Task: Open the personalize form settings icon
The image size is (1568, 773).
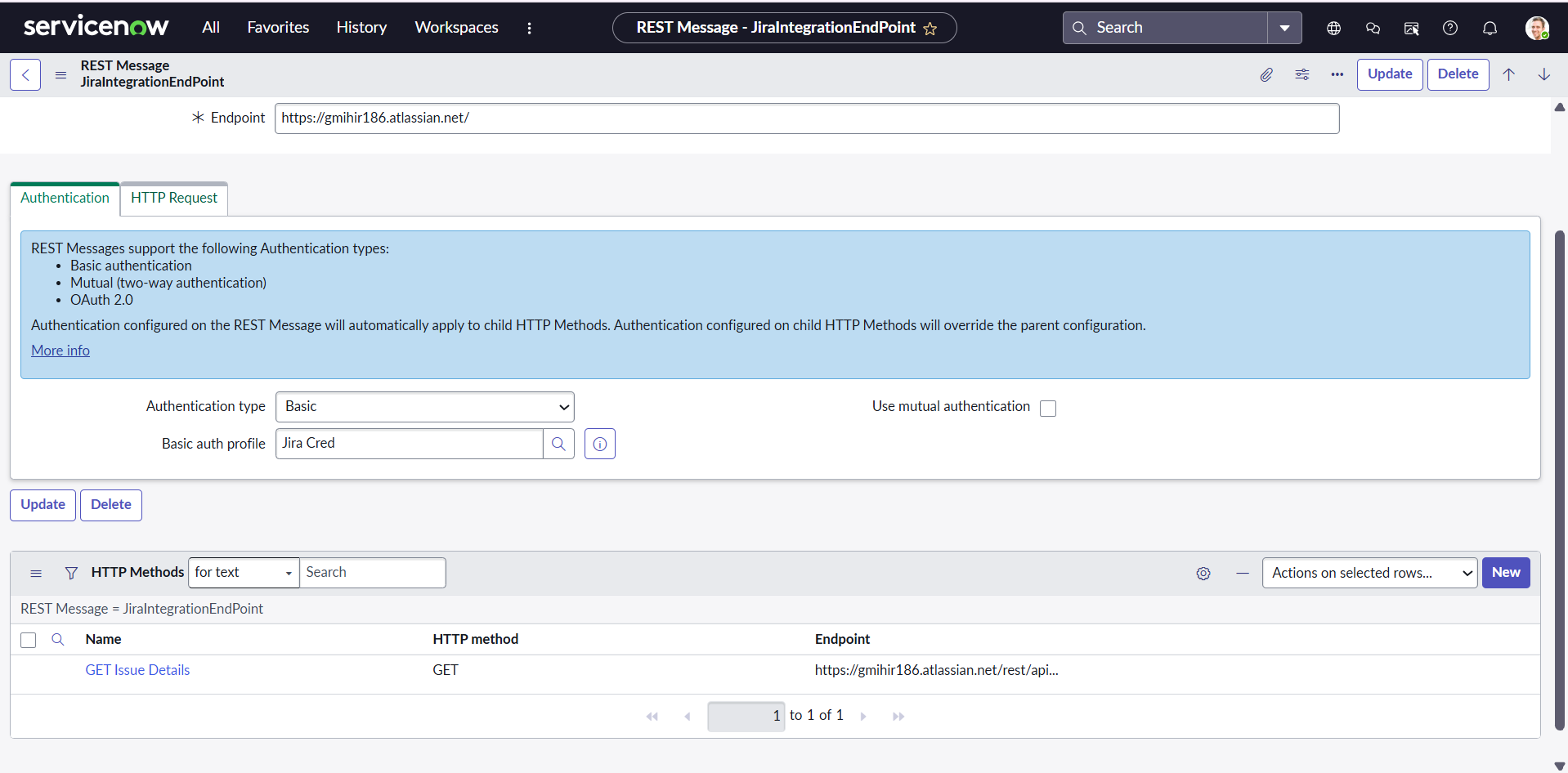Action: tap(1301, 74)
